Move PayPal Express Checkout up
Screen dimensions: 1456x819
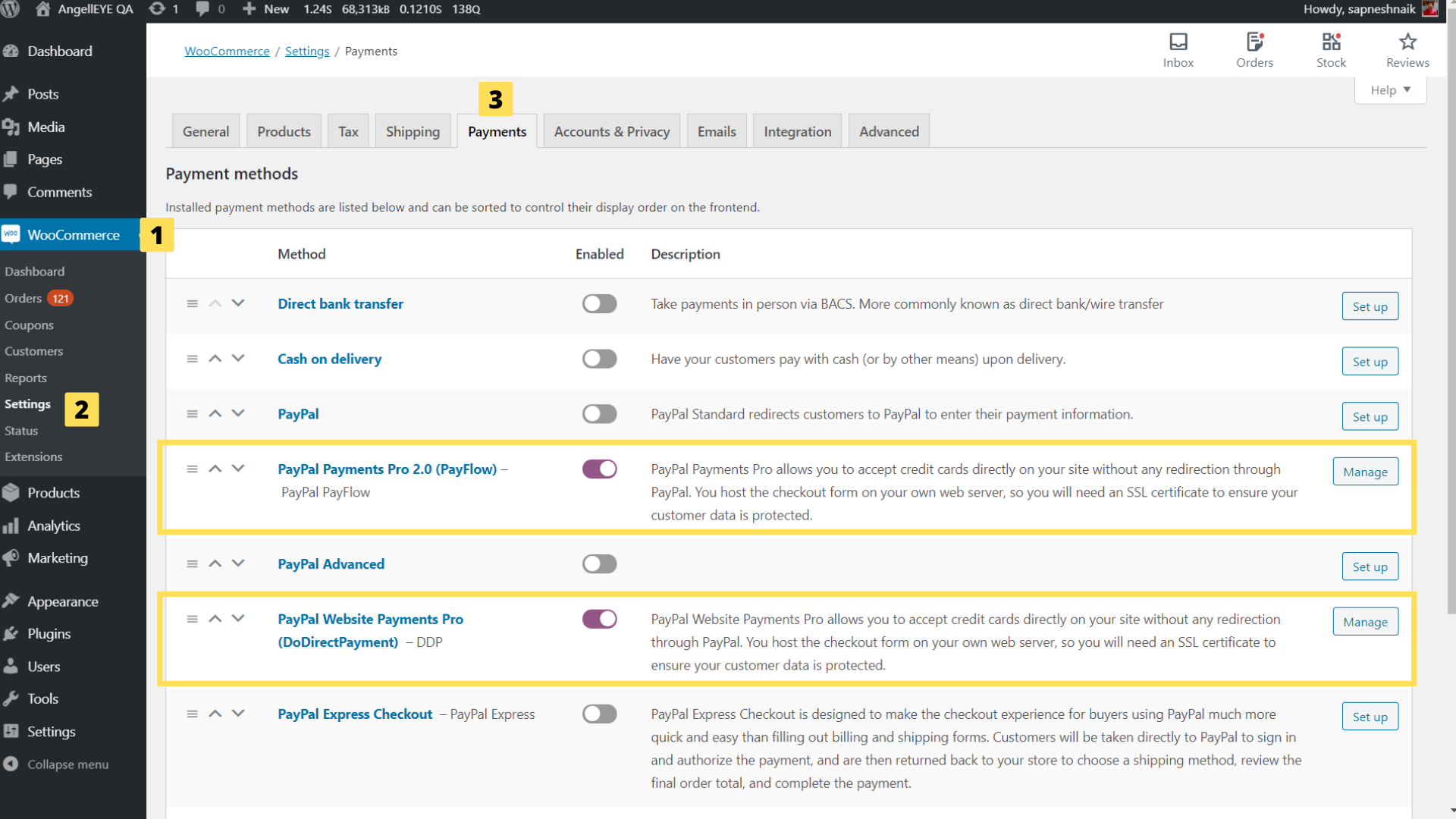(215, 714)
